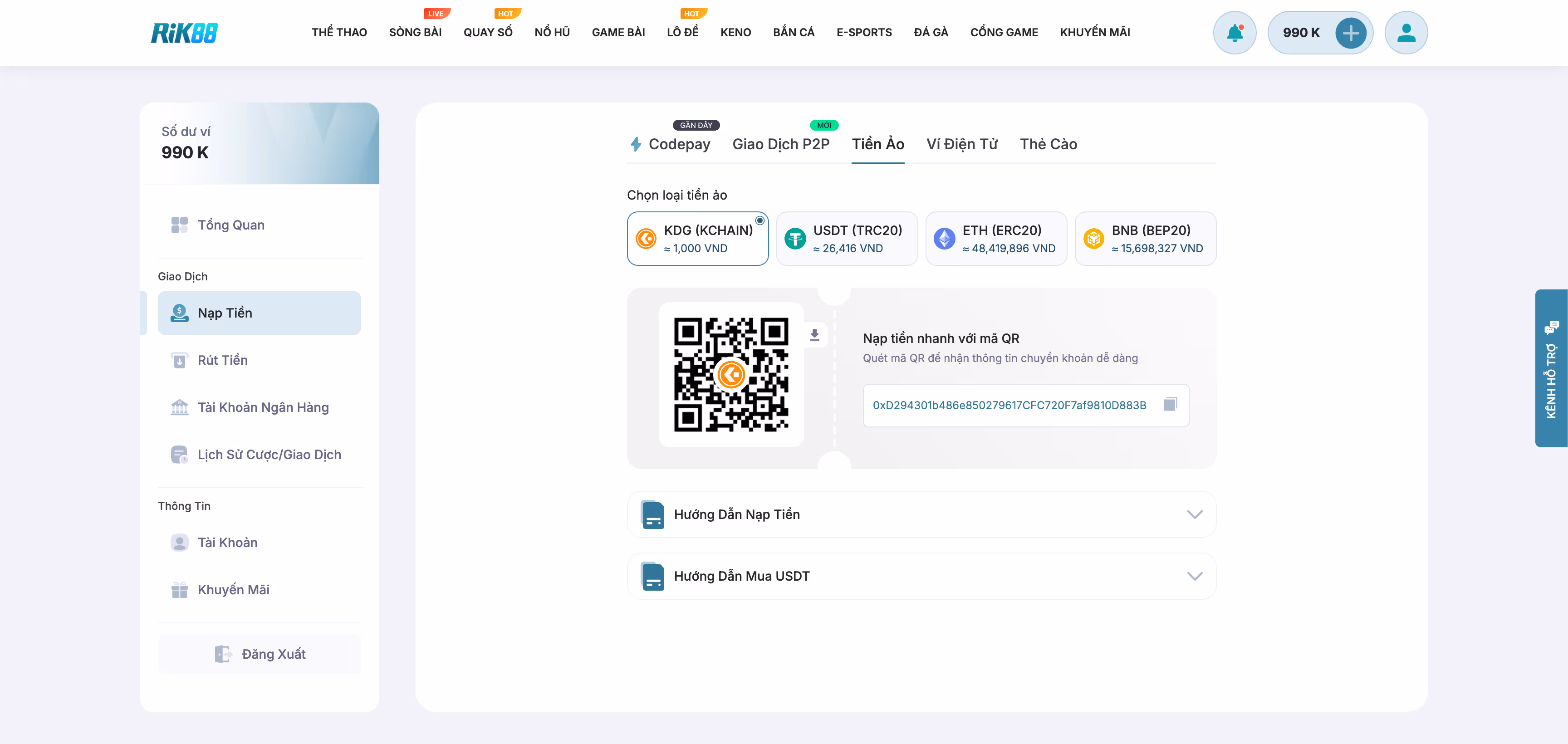This screenshot has width=1568, height=744.
Task: Click the wallet address field
Action: [x=1026, y=405]
